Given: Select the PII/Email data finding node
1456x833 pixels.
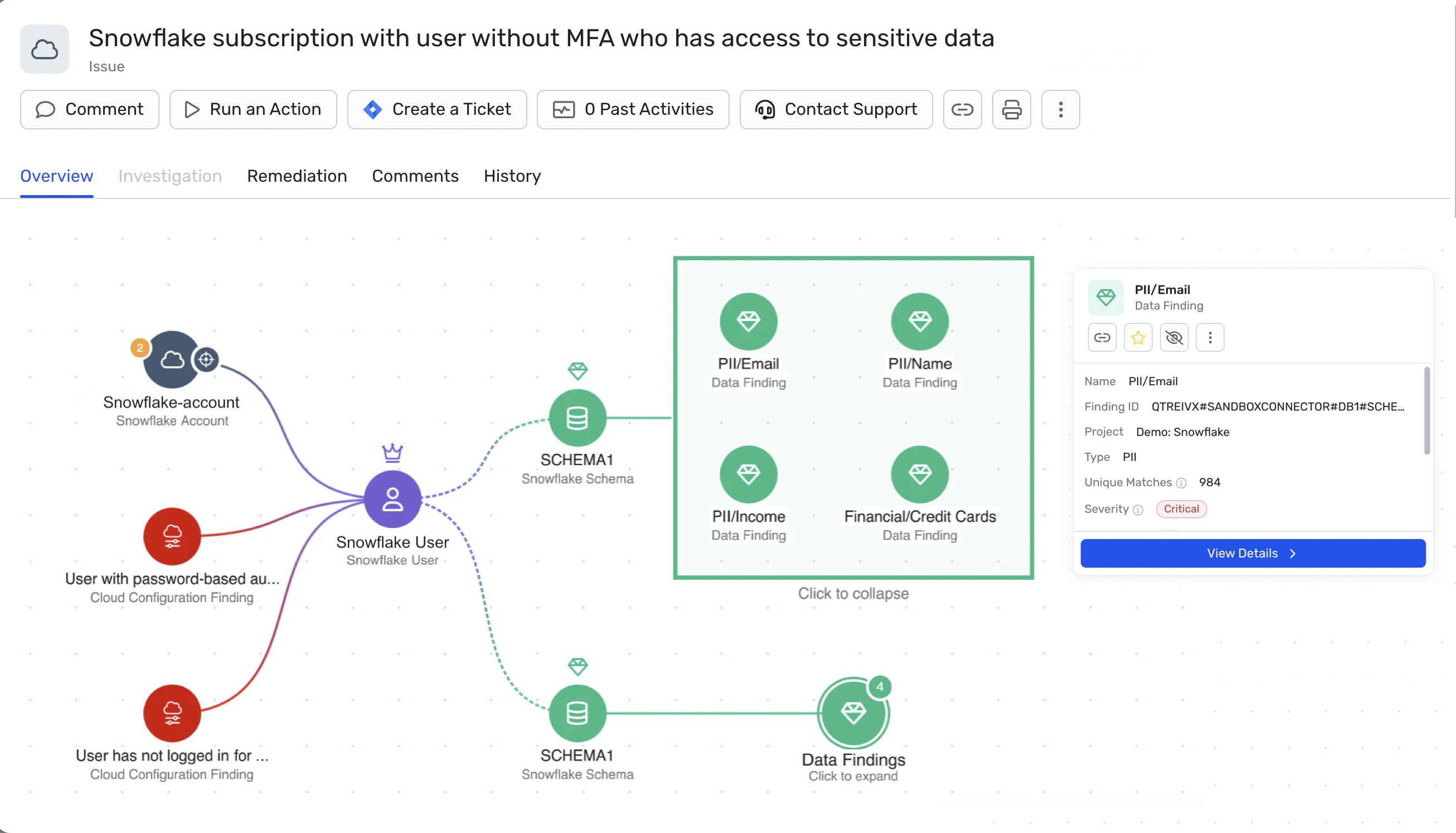Looking at the screenshot, I should [x=749, y=322].
